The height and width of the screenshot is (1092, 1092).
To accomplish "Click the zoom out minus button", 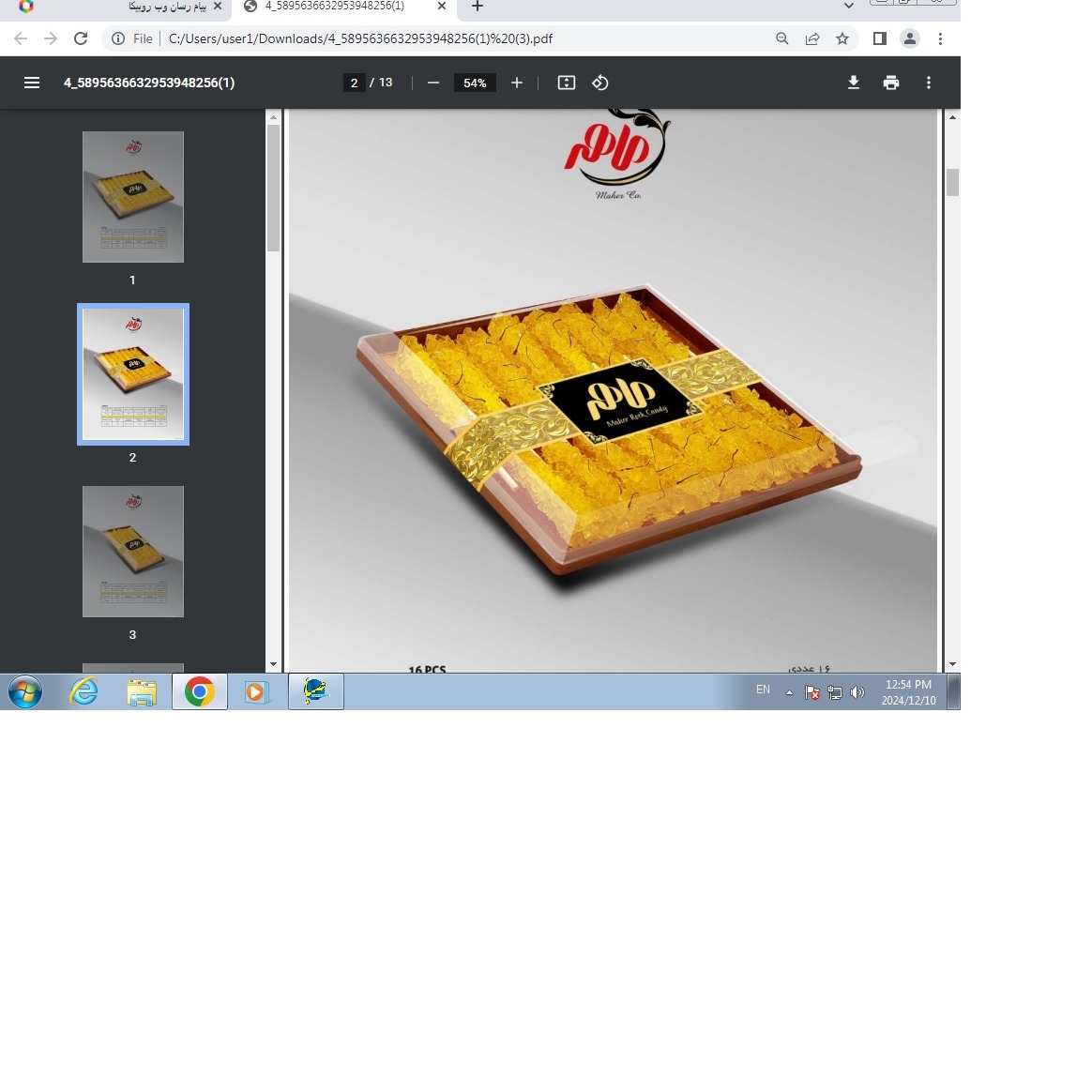I will (433, 83).
